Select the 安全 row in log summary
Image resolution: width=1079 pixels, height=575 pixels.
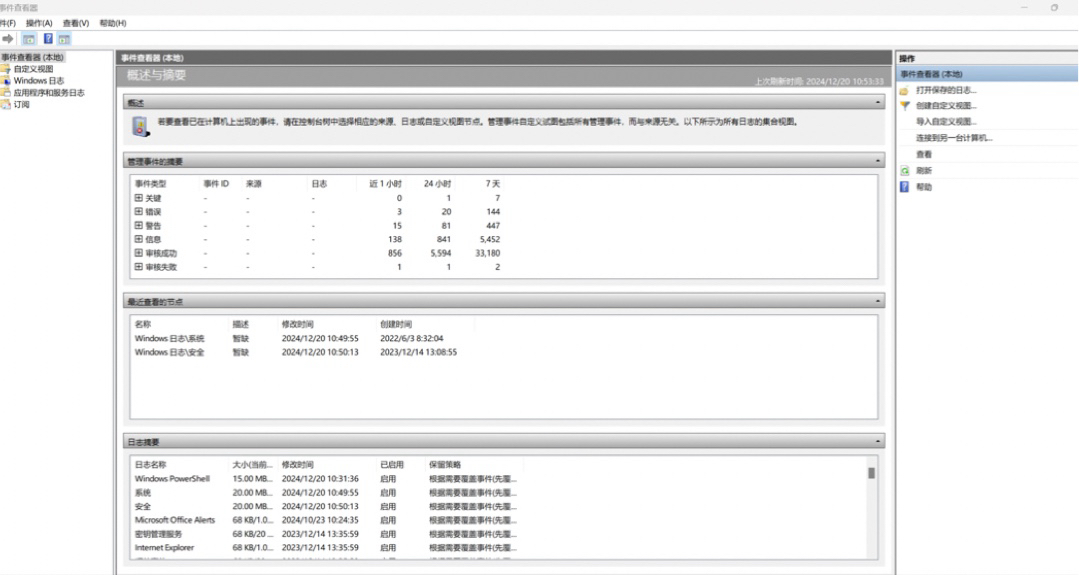325,506
